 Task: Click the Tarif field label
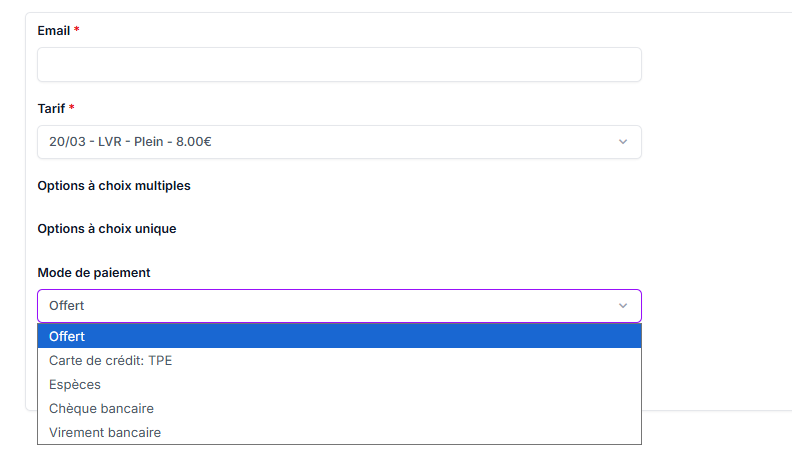(x=51, y=108)
